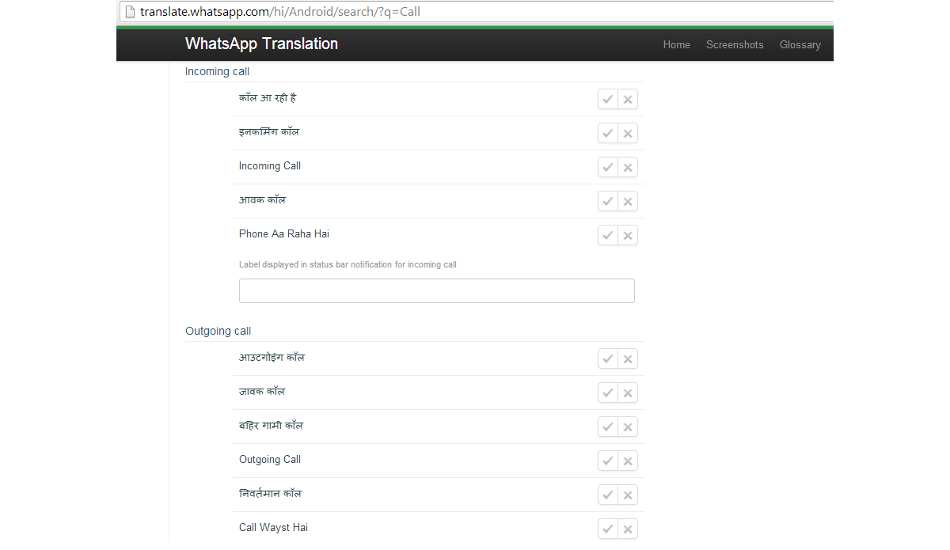Approve the 'Incoming Call' translation checkmark
Viewport: 950px width, 550px height.
[x=608, y=167]
